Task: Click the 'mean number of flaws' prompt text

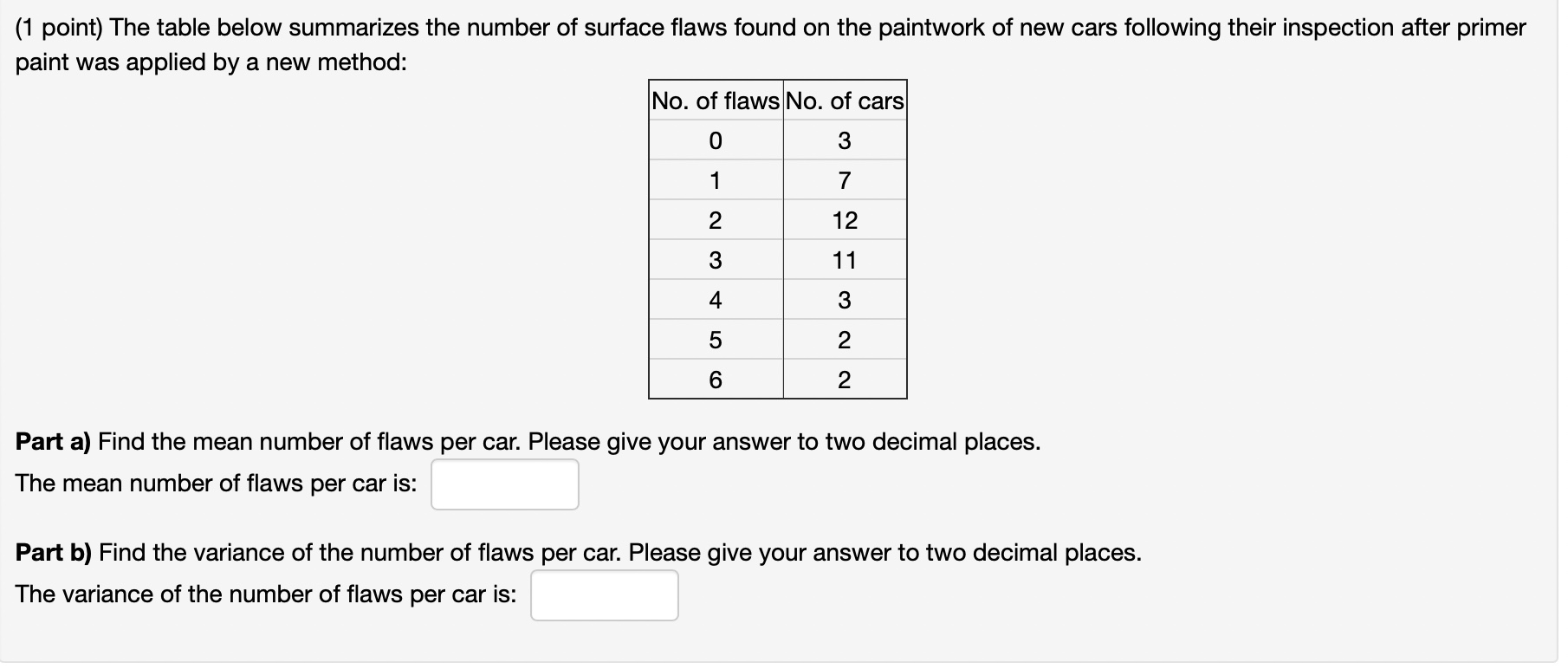Action: click(x=217, y=484)
